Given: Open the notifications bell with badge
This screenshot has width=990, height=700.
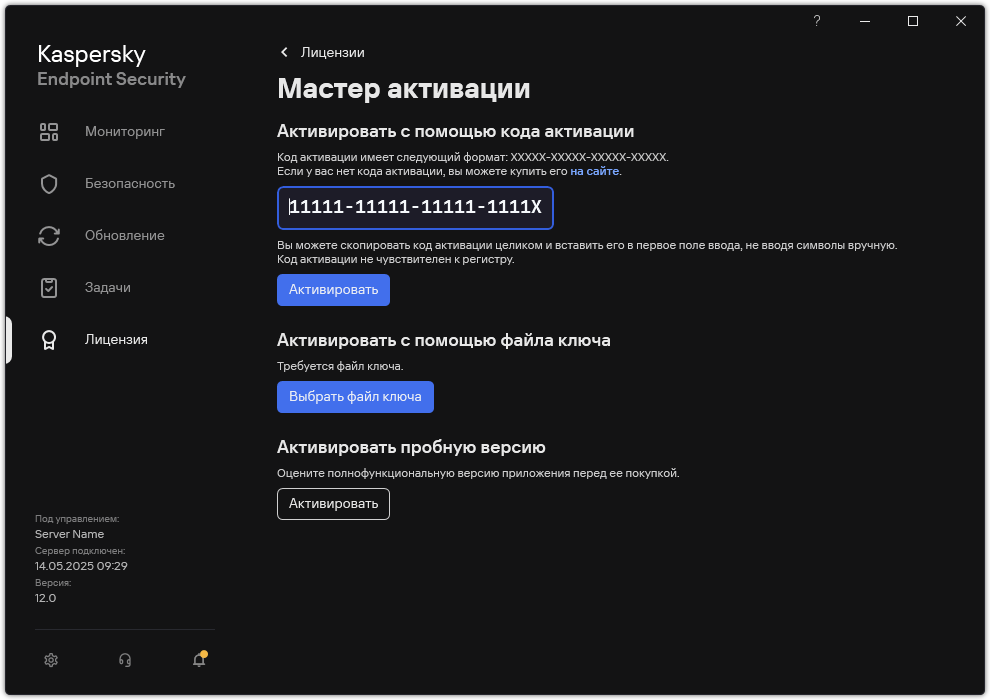Looking at the screenshot, I should click(x=198, y=660).
